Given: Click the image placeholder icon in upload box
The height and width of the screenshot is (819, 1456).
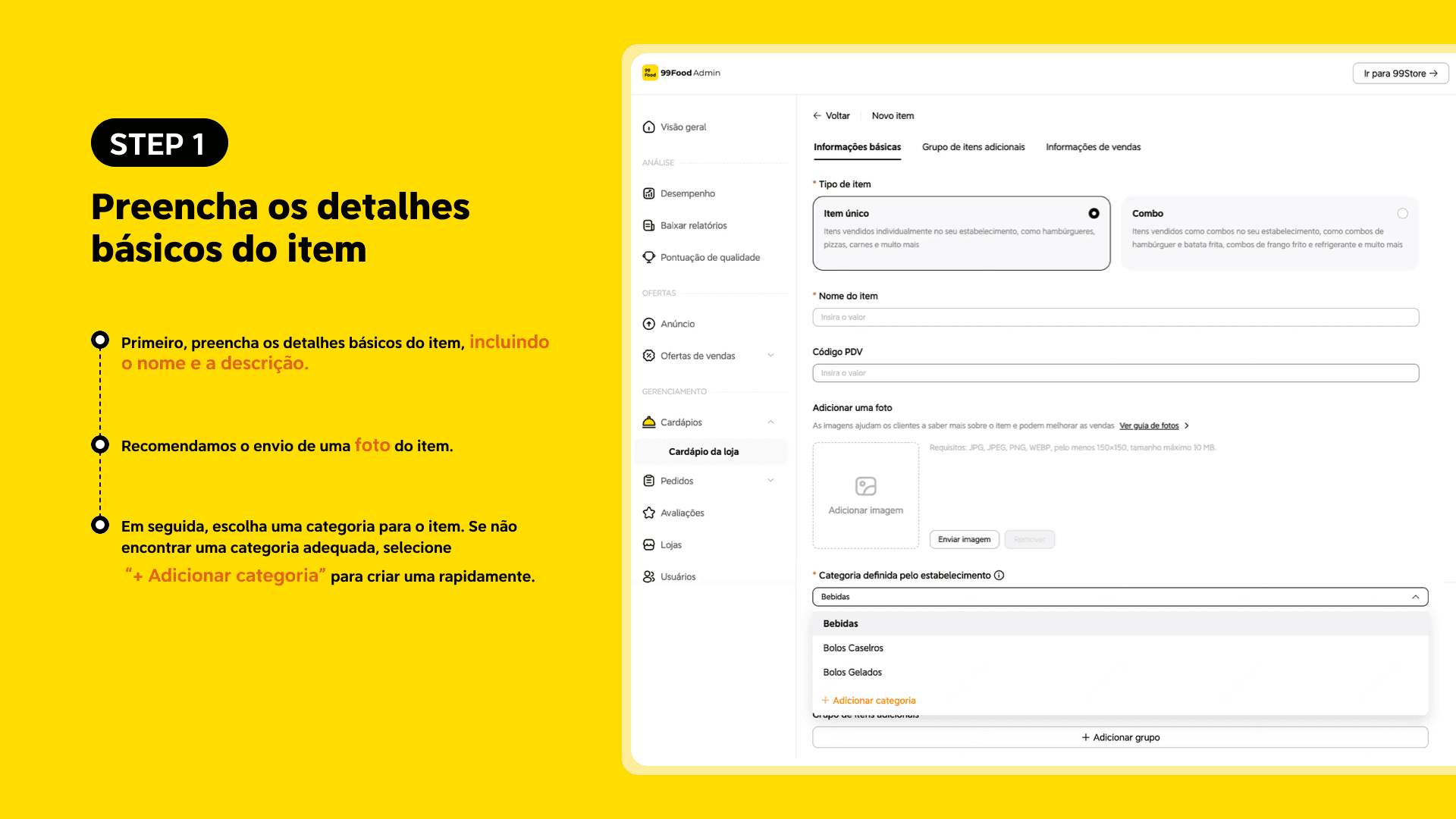Looking at the screenshot, I should tap(866, 486).
